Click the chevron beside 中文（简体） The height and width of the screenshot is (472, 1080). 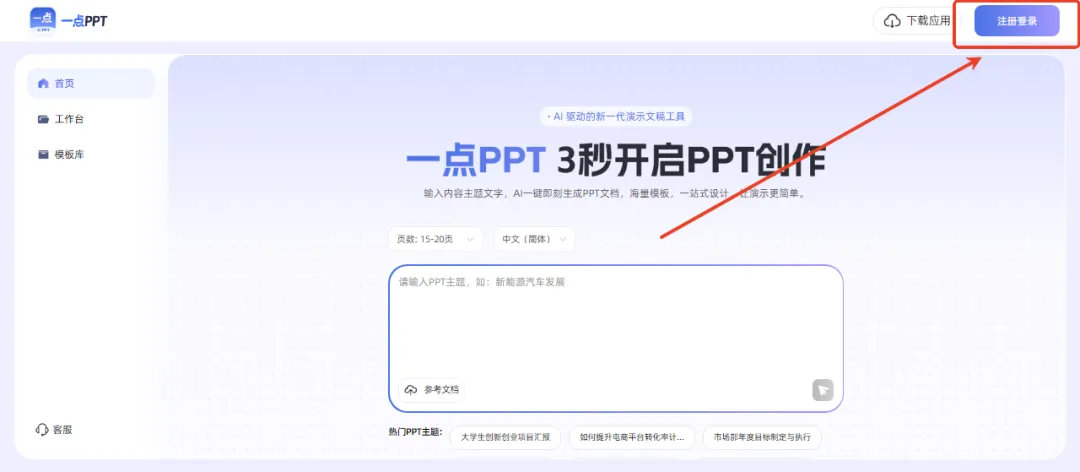(563, 239)
